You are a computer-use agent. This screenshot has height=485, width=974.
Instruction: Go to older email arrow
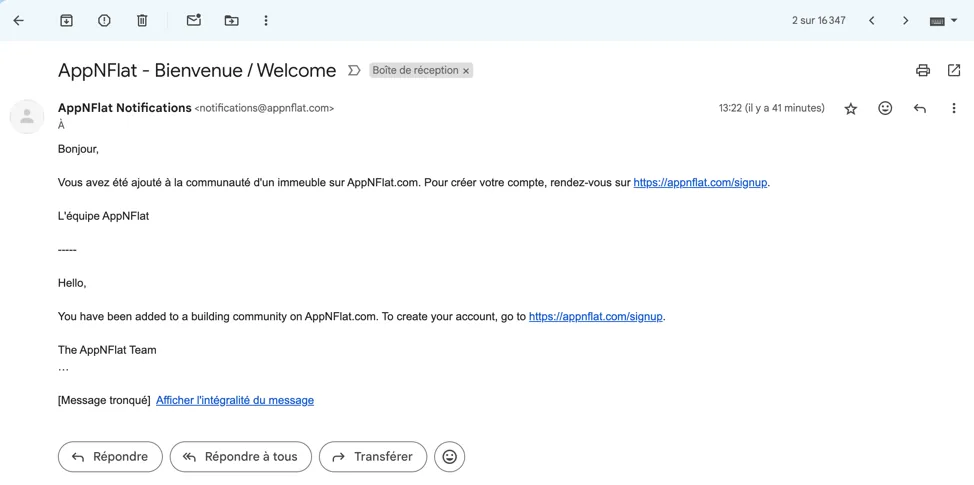(905, 20)
